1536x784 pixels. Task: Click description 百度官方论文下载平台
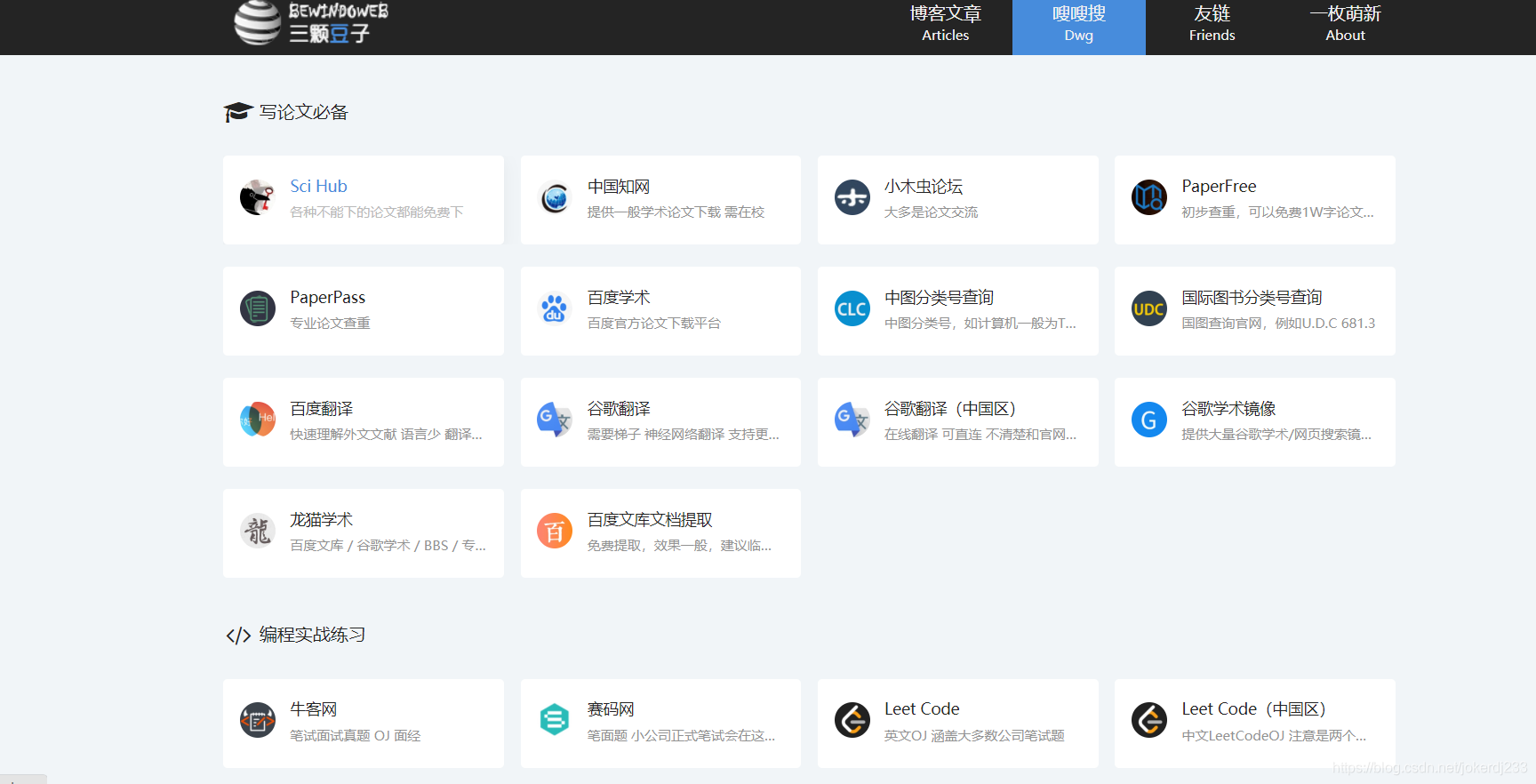(654, 324)
